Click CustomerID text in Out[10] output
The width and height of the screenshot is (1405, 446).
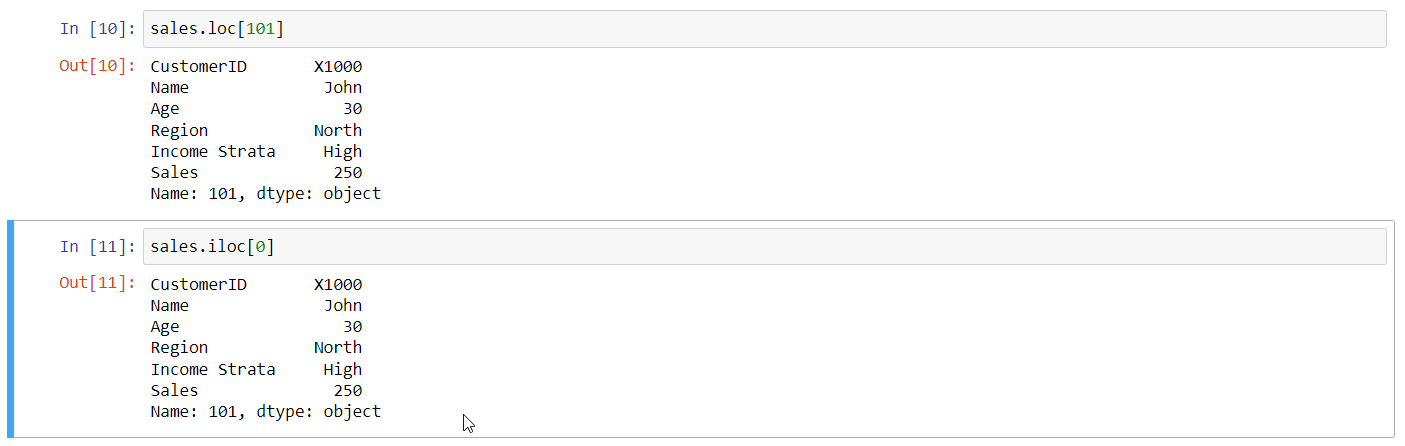[198, 67]
